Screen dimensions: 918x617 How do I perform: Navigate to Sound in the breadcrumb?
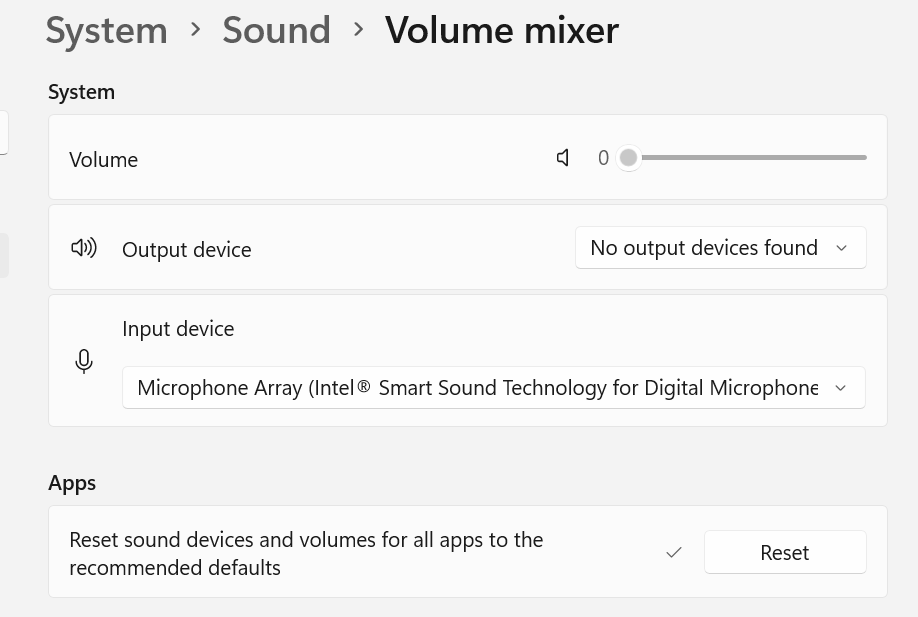coord(276,30)
